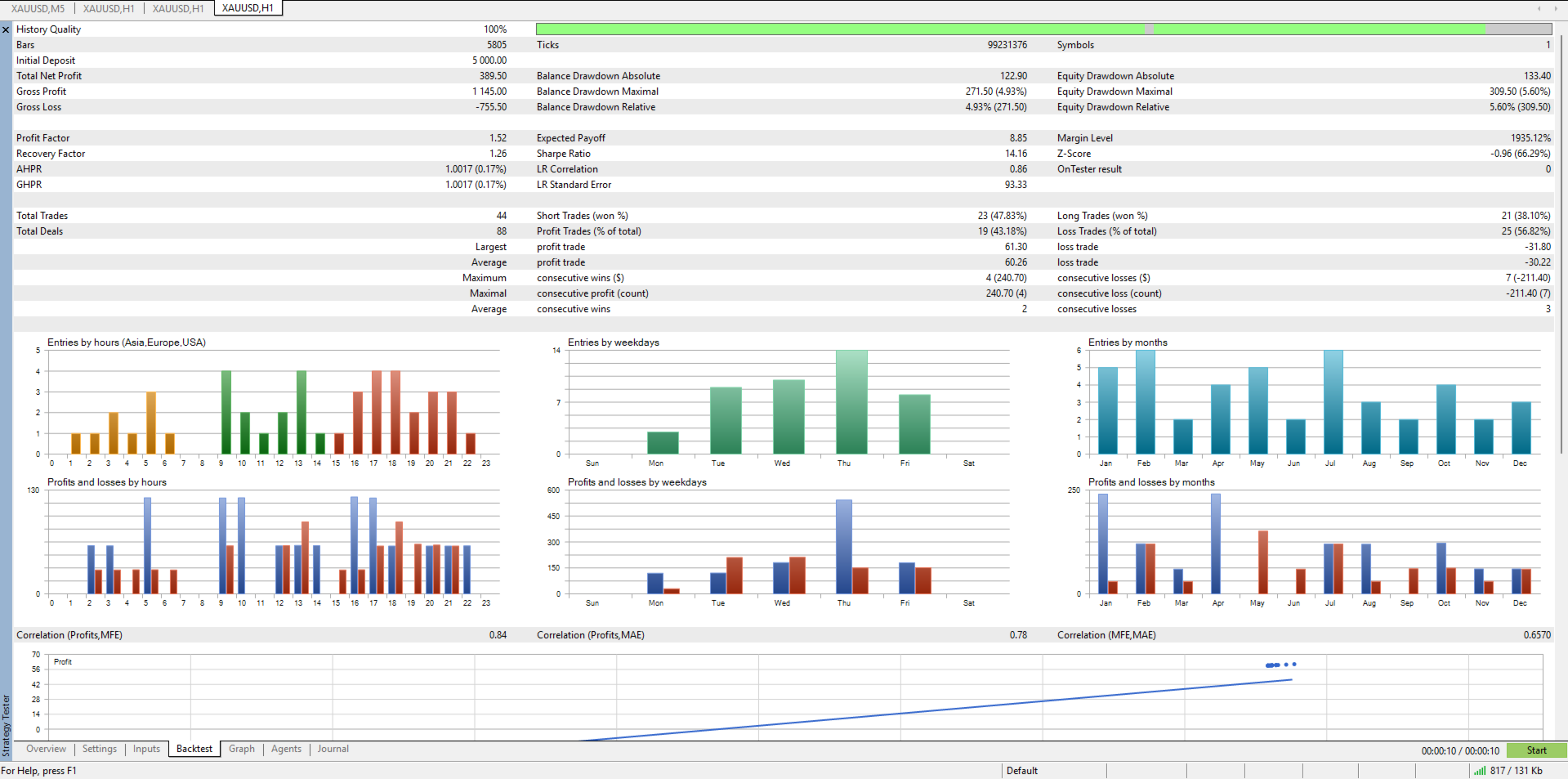Open the tester Settings tab
The image size is (1568, 779).
tap(100, 749)
